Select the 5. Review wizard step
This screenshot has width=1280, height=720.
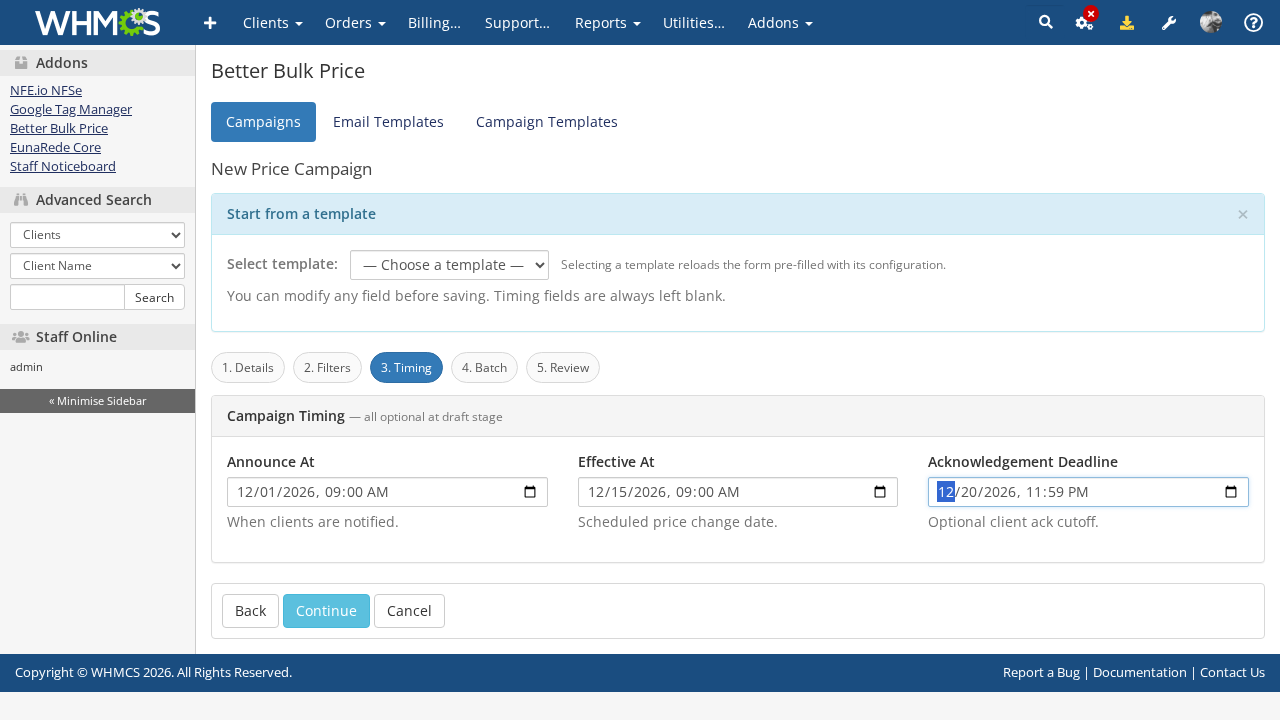(562, 367)
